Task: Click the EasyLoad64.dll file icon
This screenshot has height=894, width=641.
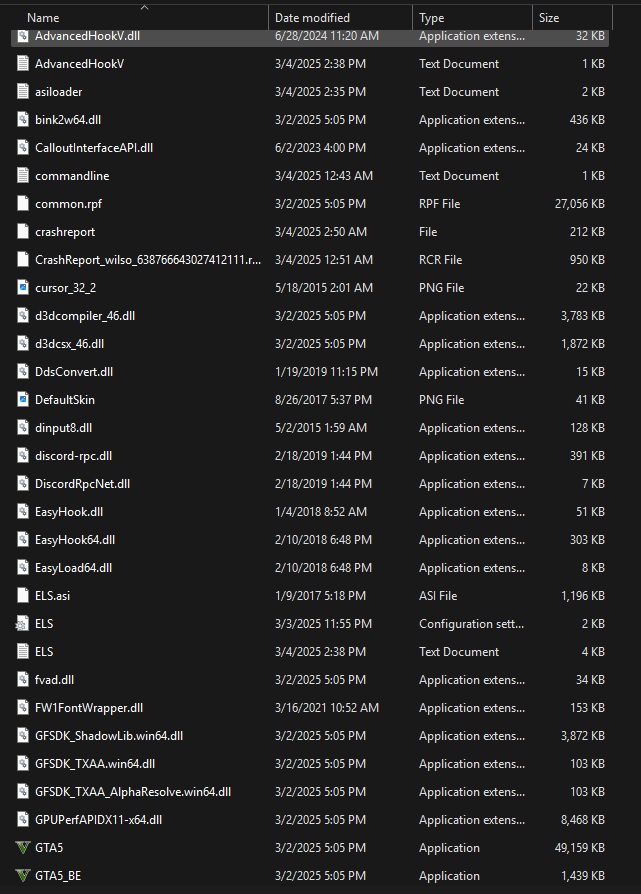Action: coord(23,568)
